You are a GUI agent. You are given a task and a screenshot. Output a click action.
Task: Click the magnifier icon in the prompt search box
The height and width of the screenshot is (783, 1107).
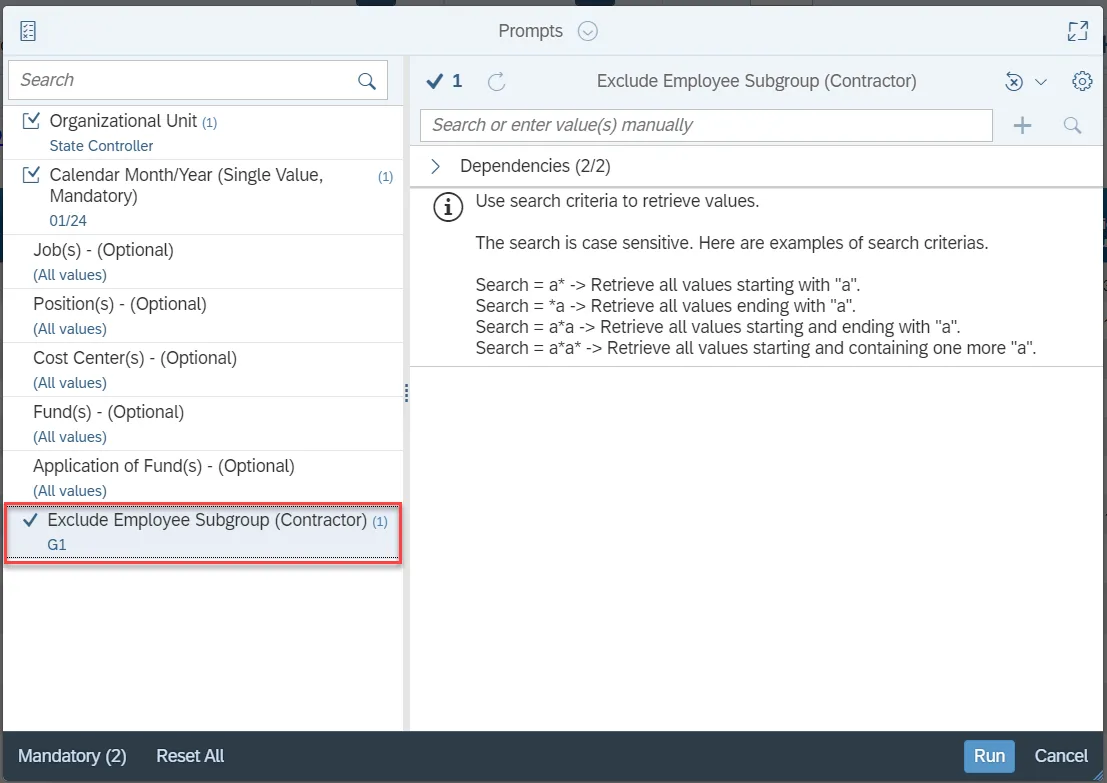pos(367,81)
